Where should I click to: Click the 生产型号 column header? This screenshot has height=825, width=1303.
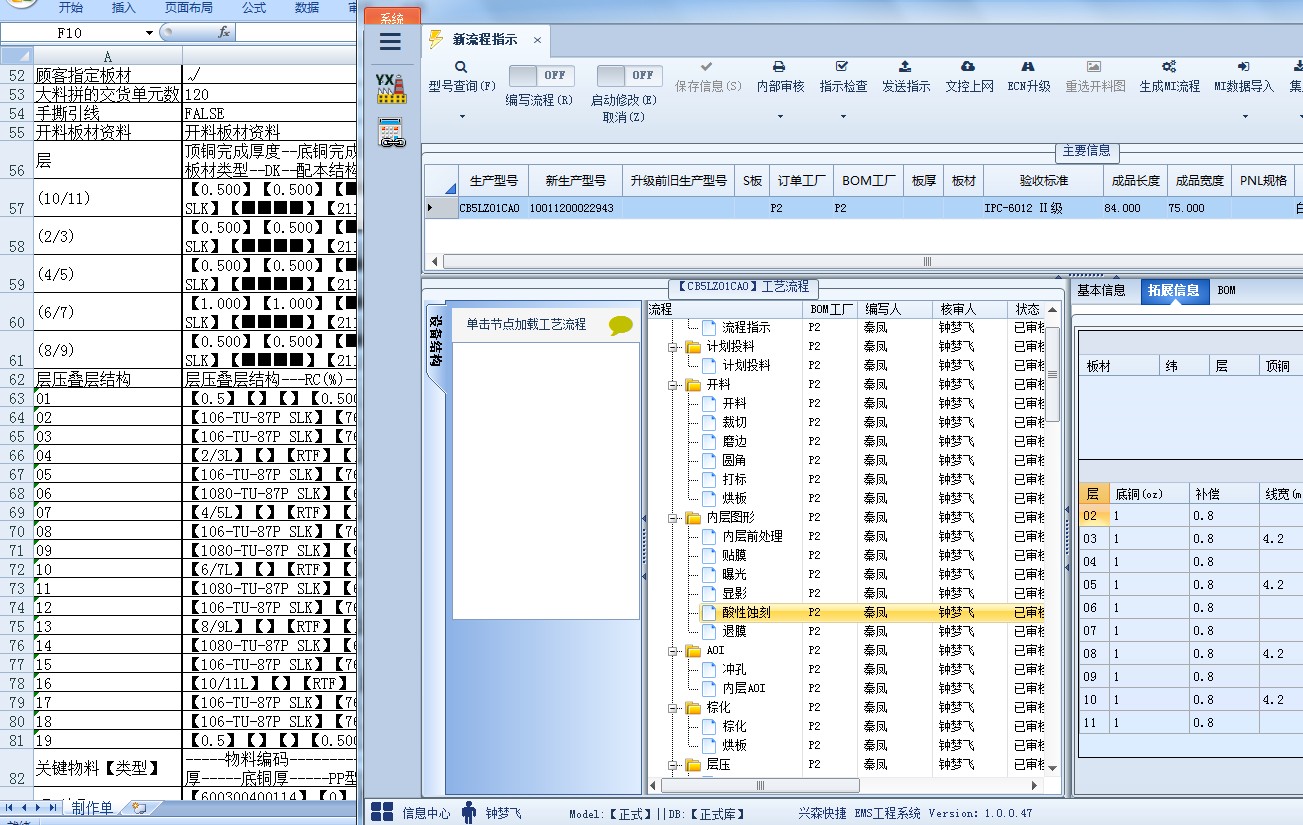tap(493, 181)
